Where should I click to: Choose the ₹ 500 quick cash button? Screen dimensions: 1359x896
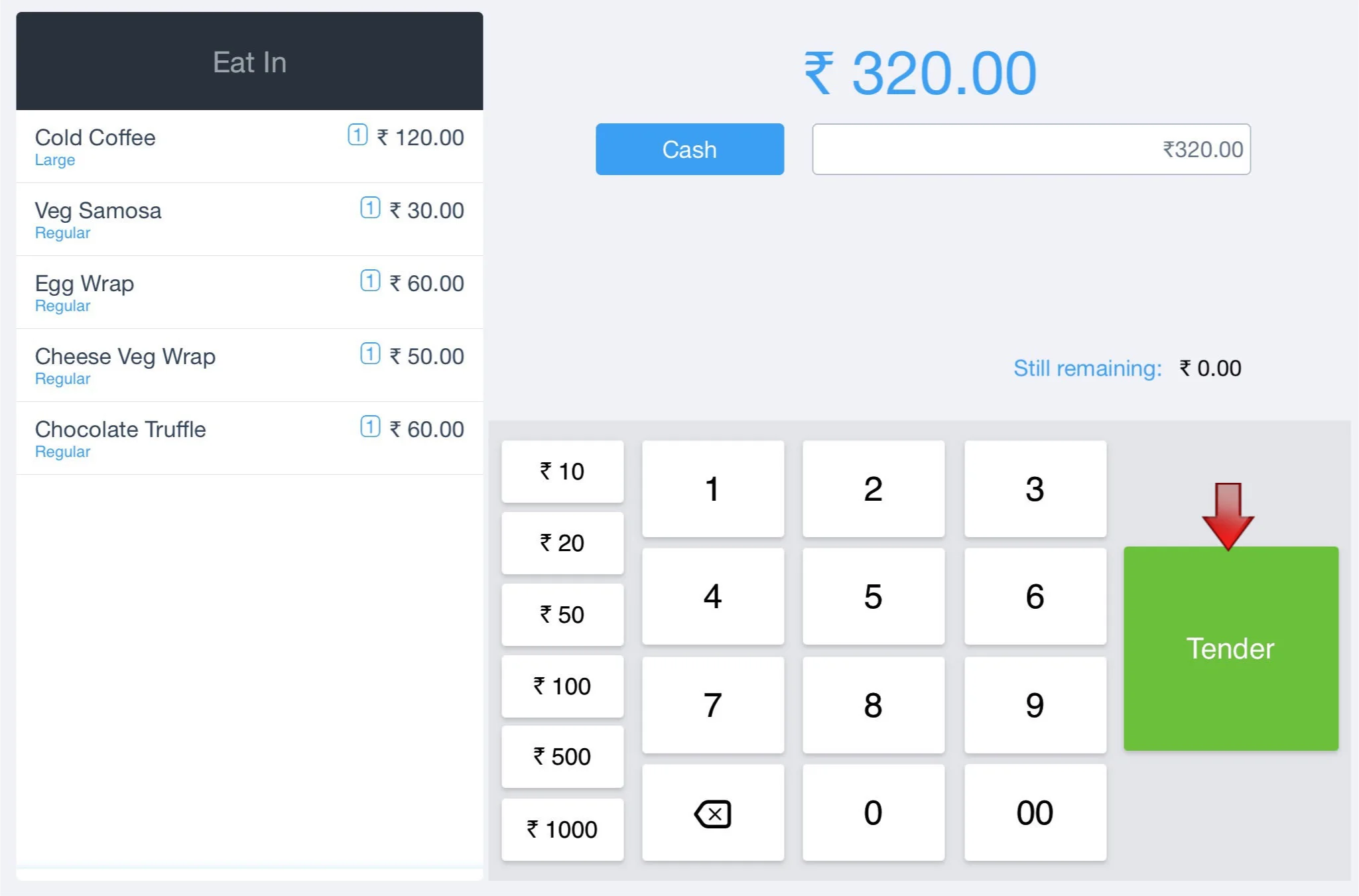tap(562, 757)
